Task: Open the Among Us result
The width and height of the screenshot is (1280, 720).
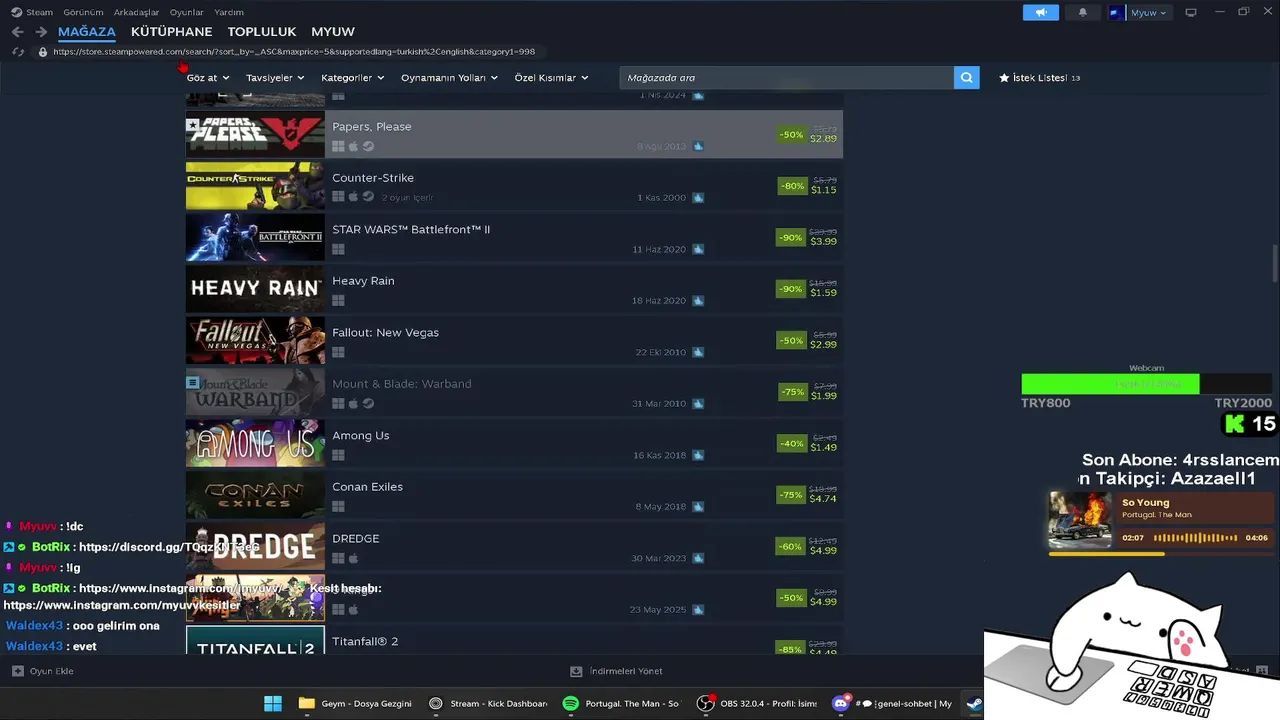Action: pos(514,443)
